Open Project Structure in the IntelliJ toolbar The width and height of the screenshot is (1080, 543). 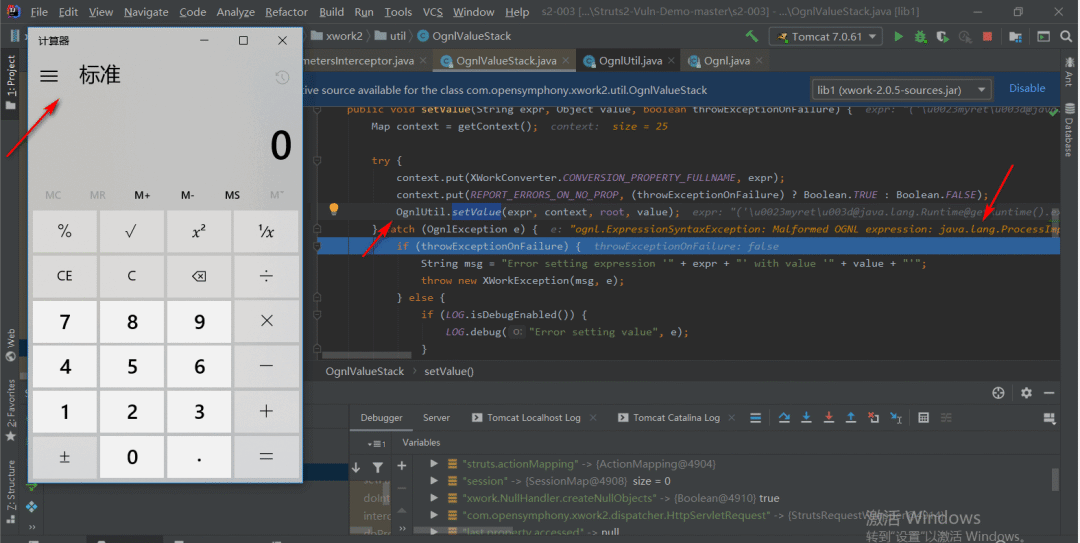click(1015, 37)
